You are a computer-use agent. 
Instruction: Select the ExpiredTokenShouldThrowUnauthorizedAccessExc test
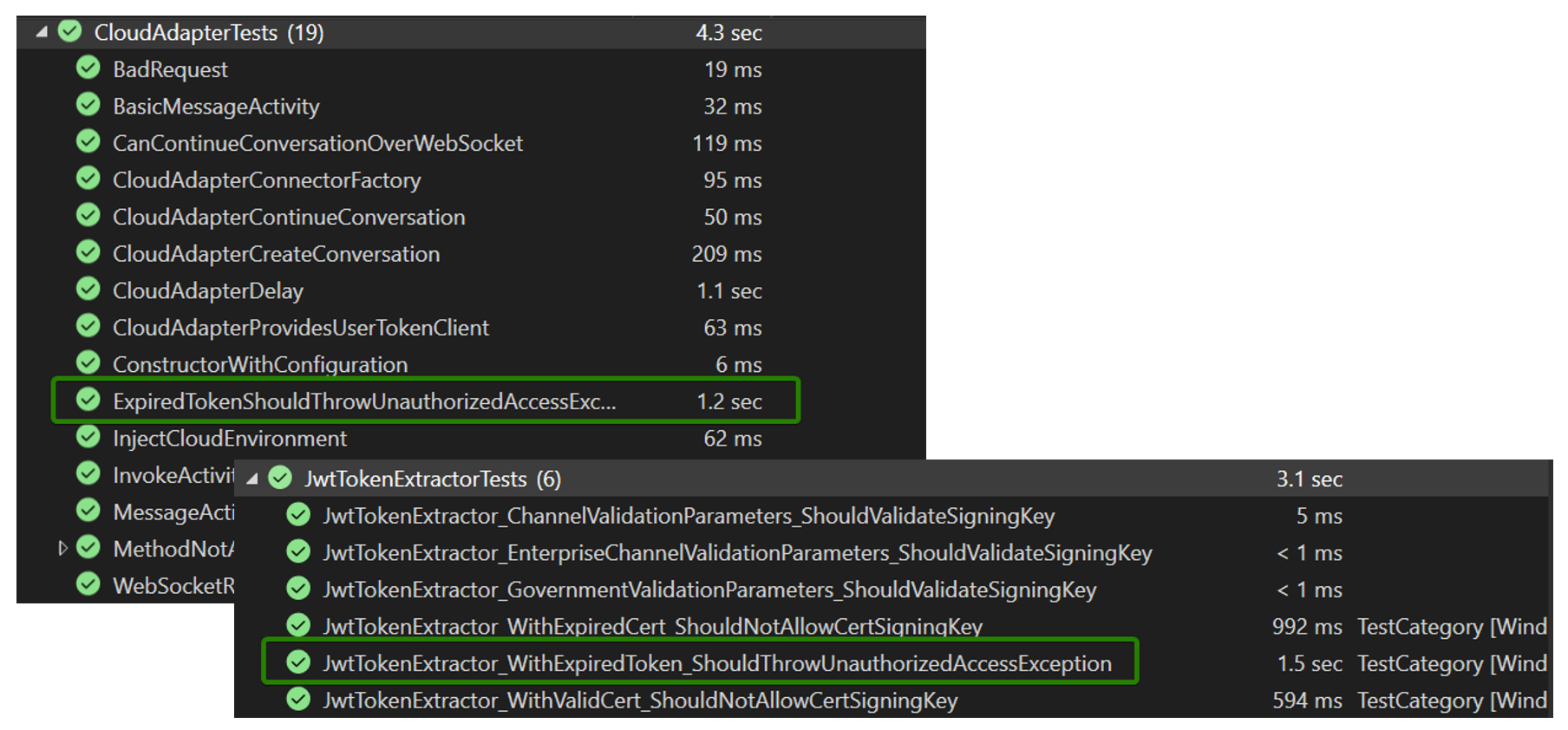click(364, 400)
